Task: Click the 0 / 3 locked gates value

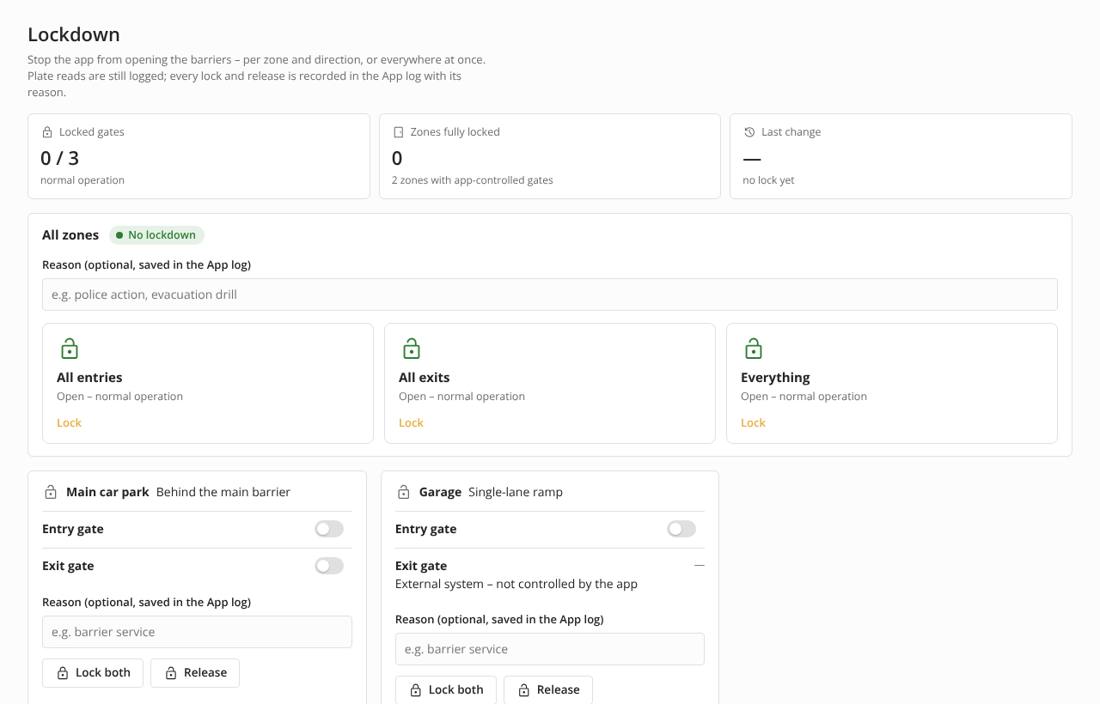Action: 60,158
